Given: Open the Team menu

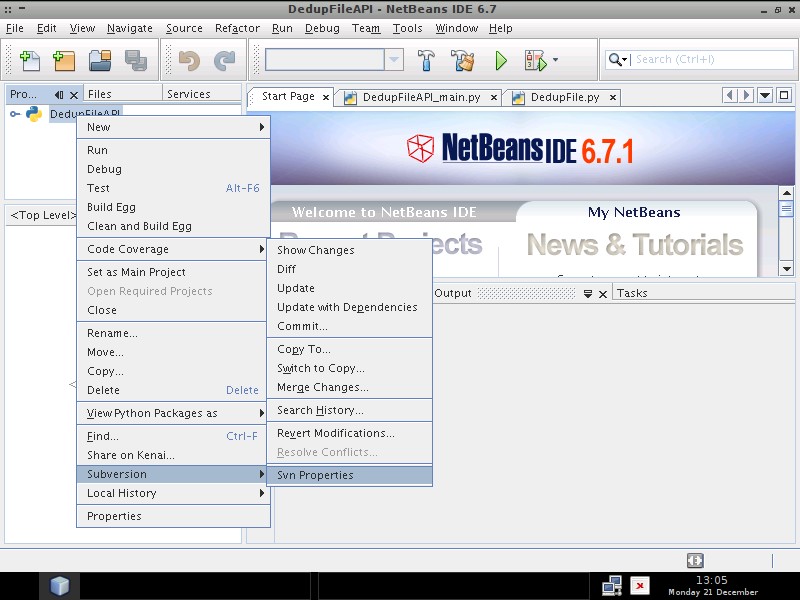Looking at the screenshot, I should point(366,29).
